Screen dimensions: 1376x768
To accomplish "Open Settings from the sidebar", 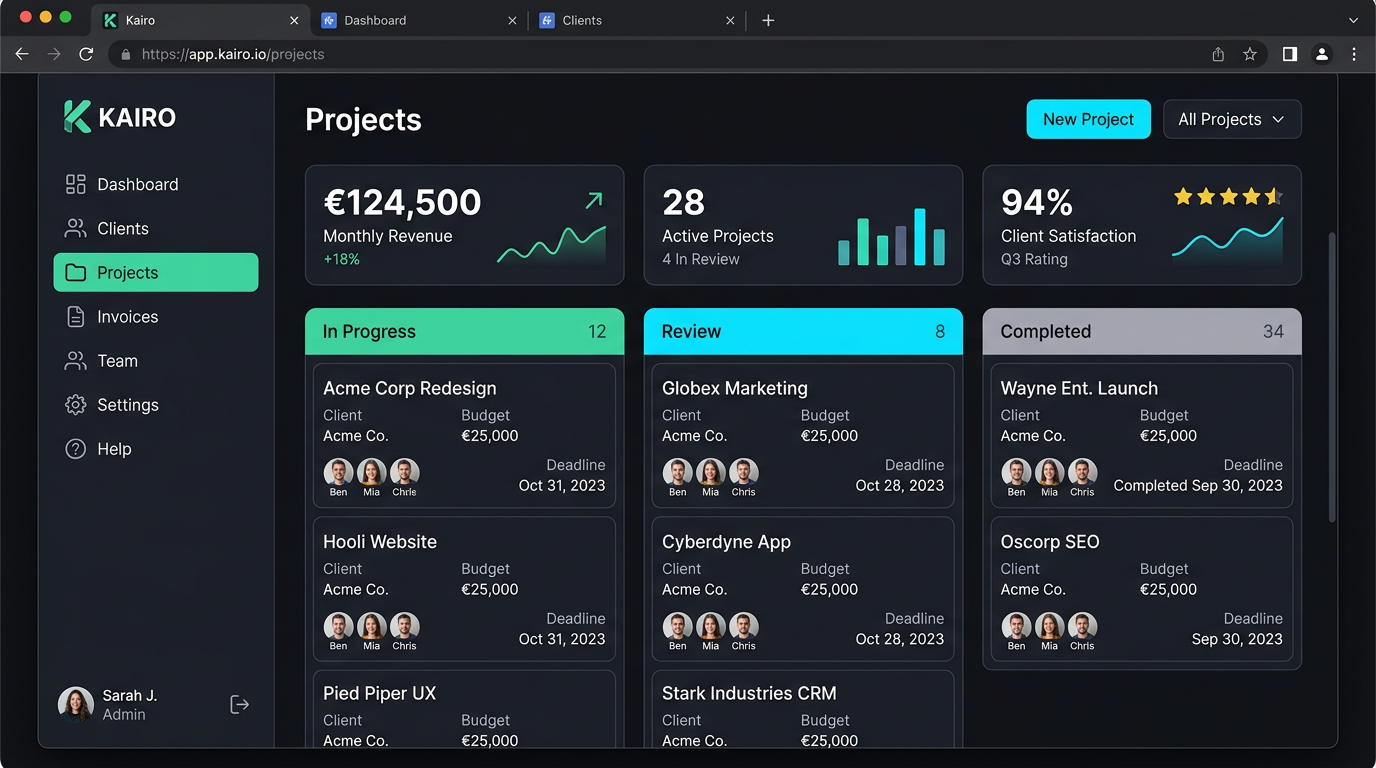I will click(x=127, y=404).
